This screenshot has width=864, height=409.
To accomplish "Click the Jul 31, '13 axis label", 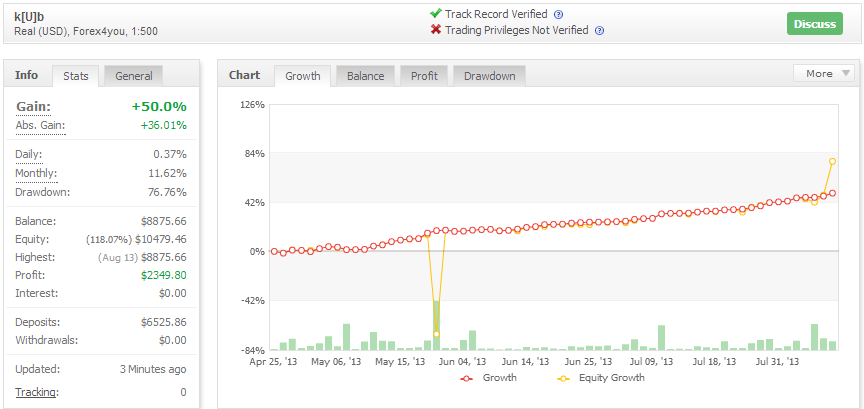I will point(777,362).
